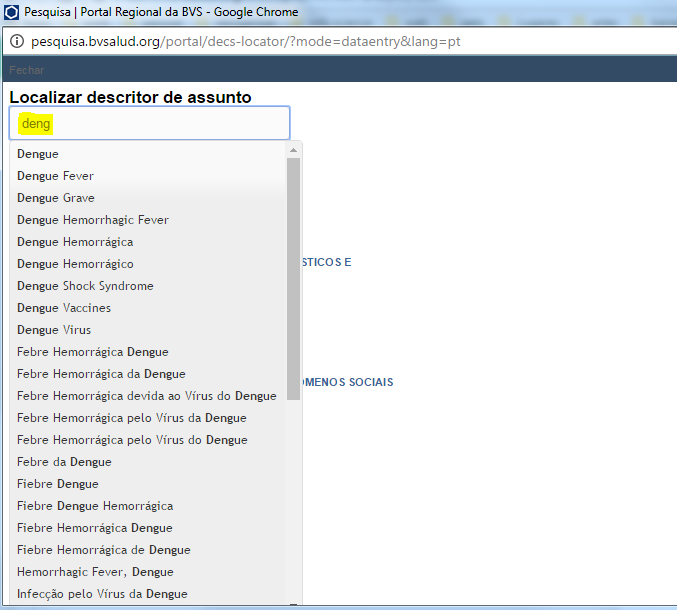The height and width of the screenshot is (610, 677).
Task: Click the Chrome window app icon
Action: [11, 12]
